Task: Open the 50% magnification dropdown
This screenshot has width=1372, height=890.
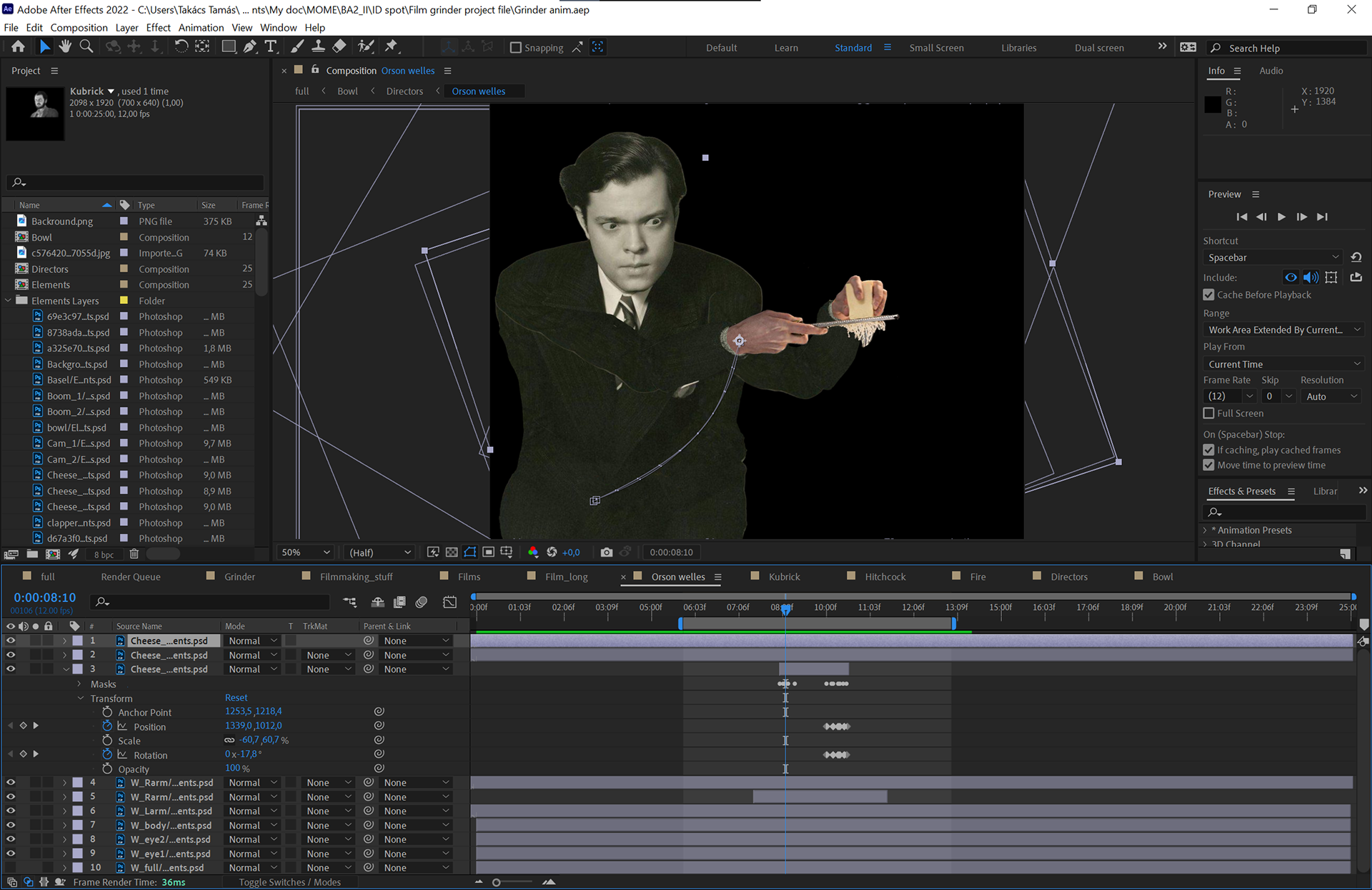Action: pos(305,552)
